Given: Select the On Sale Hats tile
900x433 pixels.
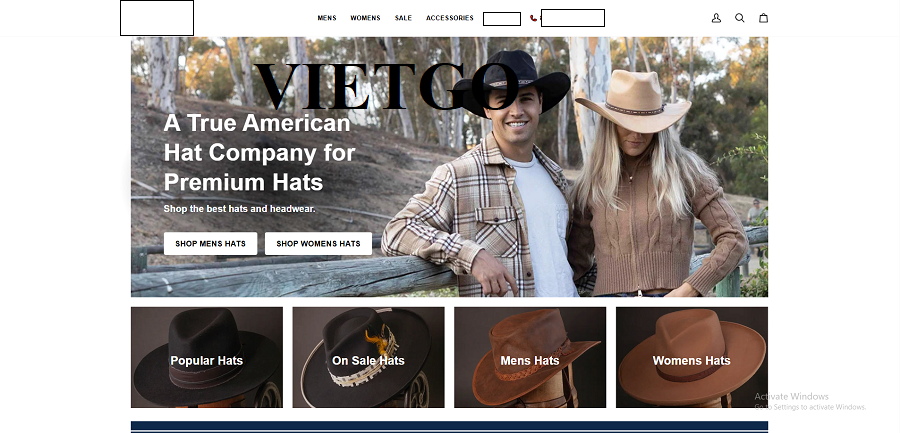Looking at the screenshot, I should coord(368,358).
